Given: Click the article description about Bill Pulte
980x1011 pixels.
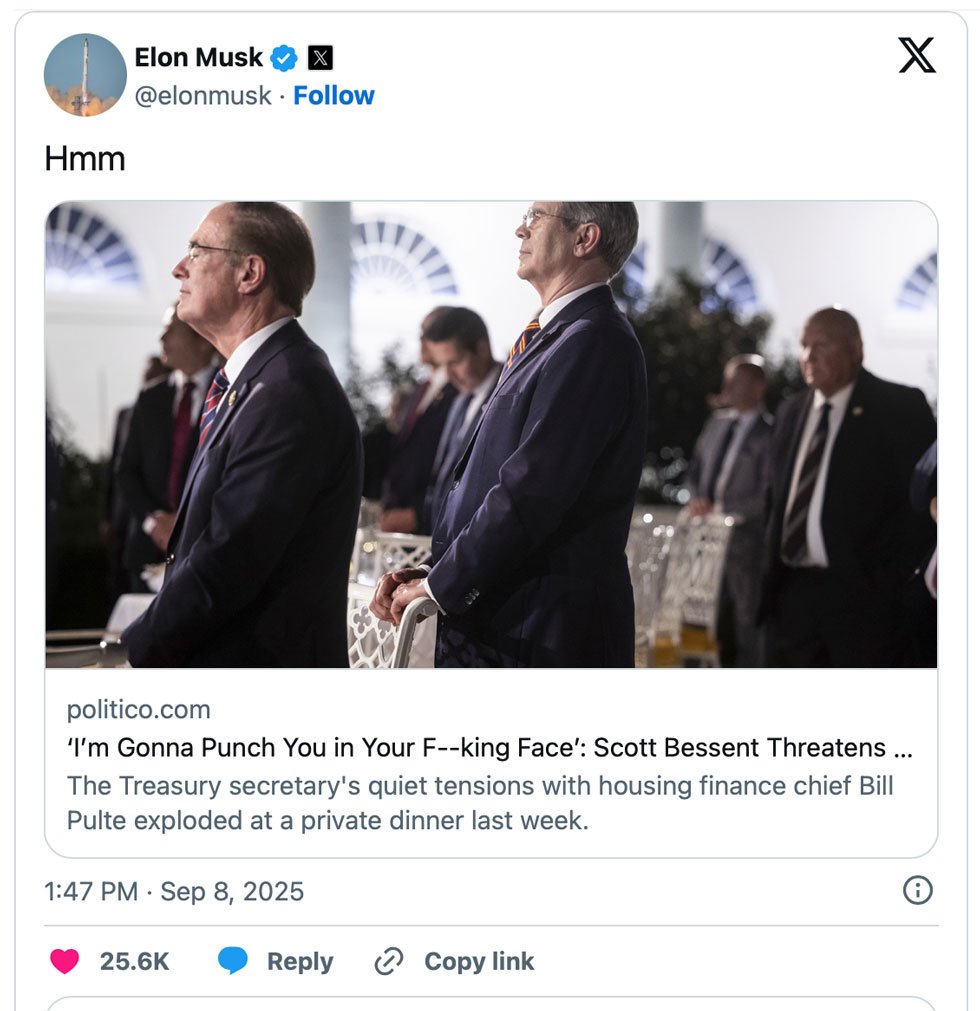Looking at the screenshot, I should pos(480,803).
